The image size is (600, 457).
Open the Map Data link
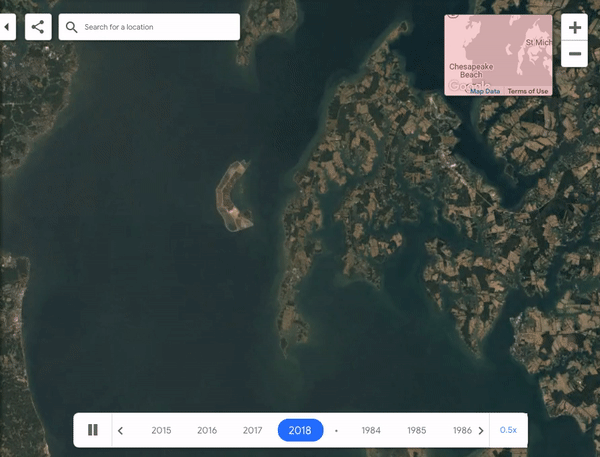485,91
